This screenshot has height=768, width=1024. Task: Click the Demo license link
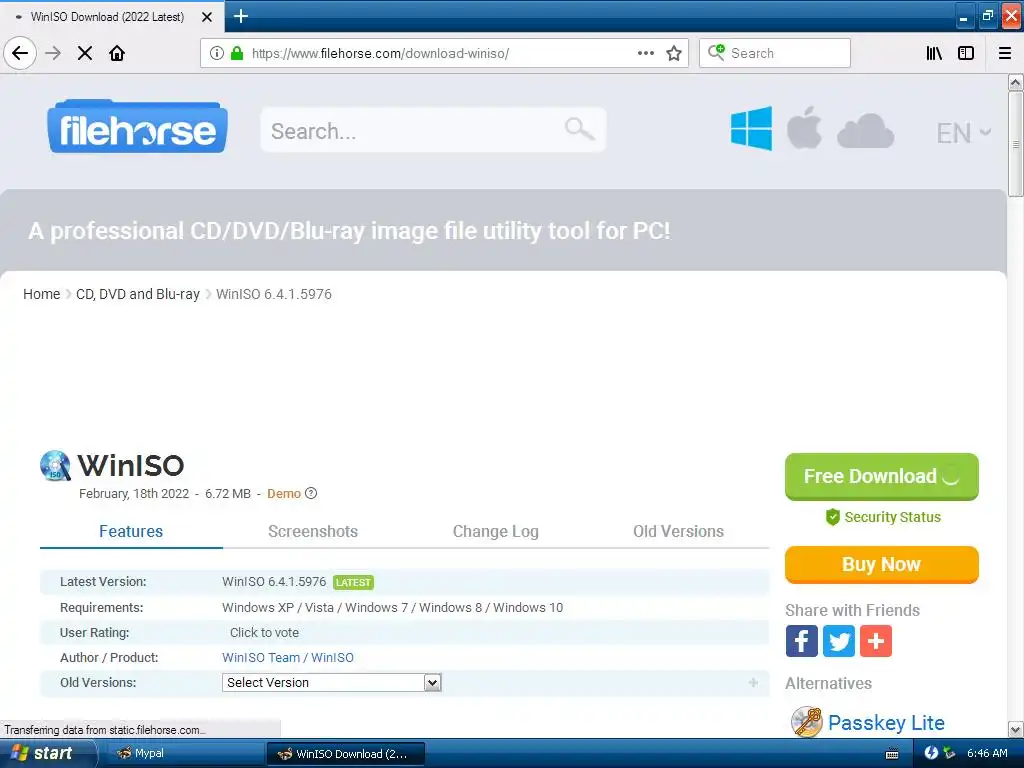tap(284, 494)
